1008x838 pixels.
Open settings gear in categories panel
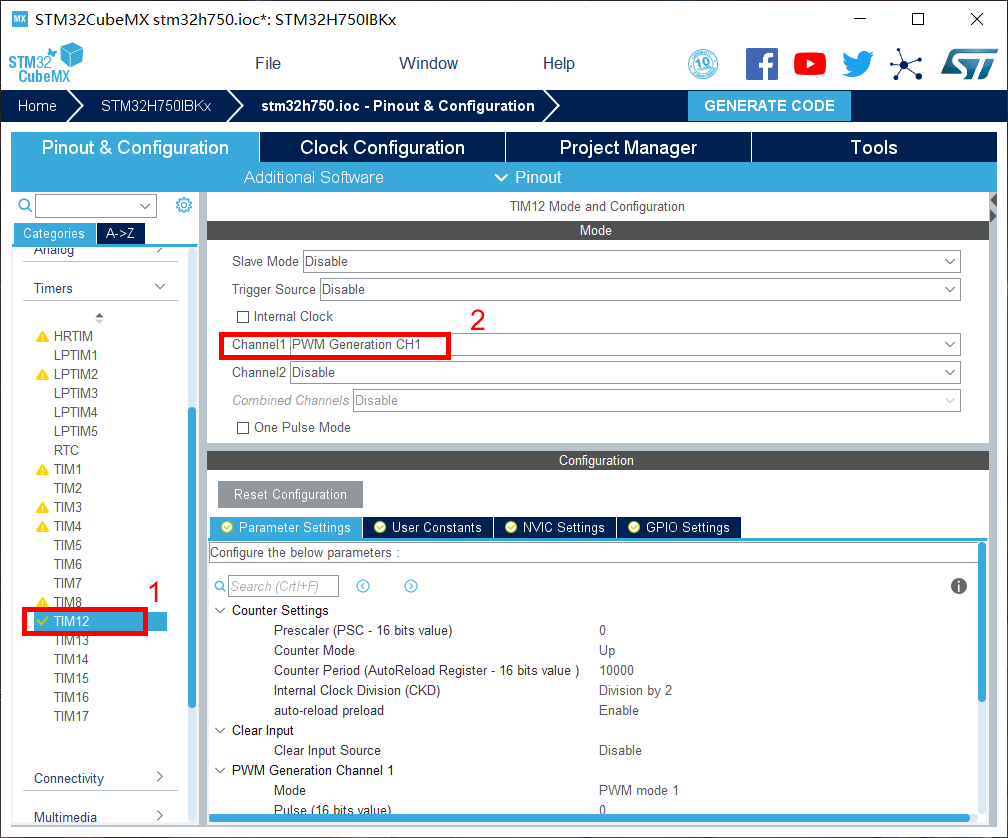pos(184,205)
